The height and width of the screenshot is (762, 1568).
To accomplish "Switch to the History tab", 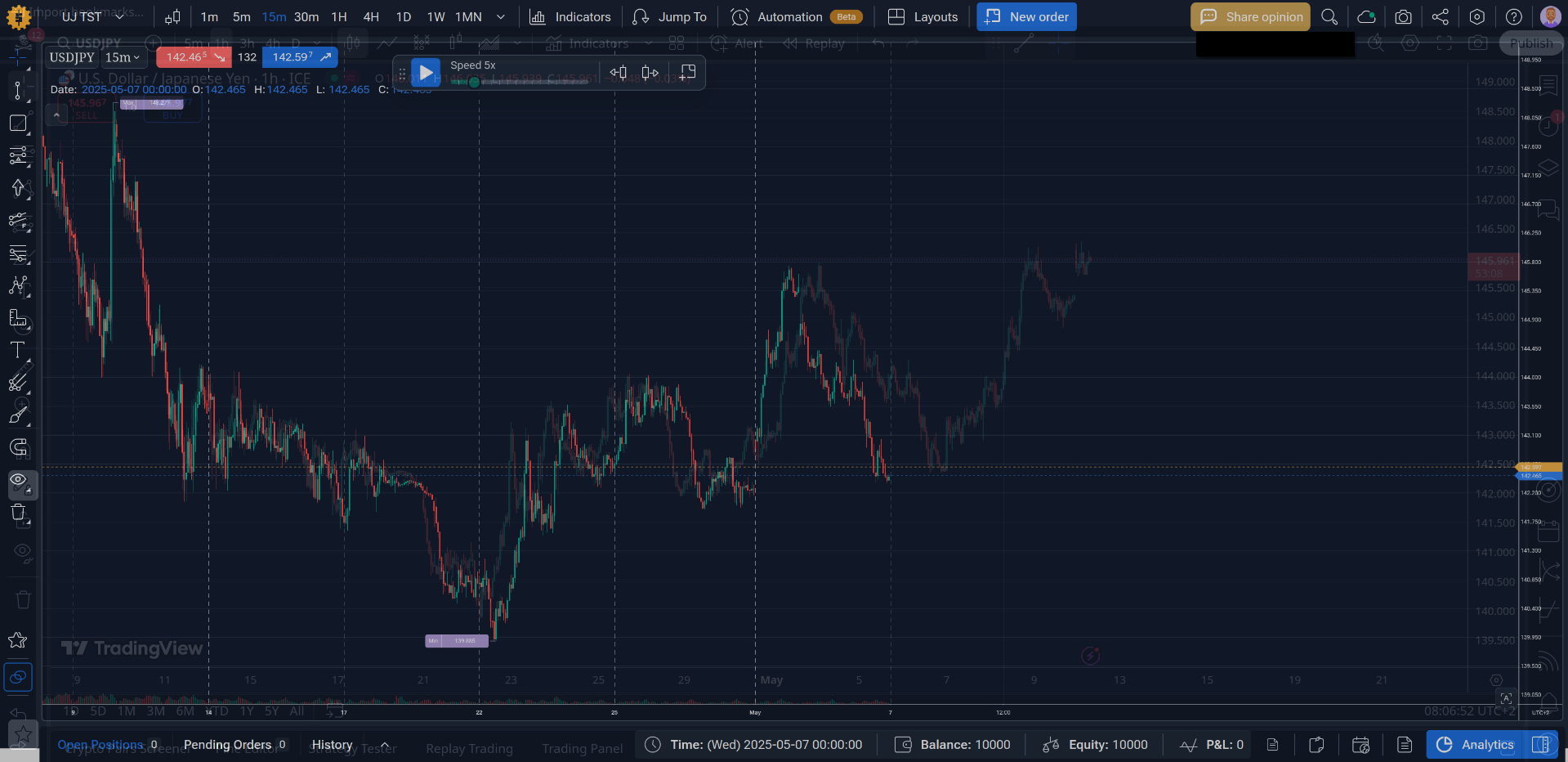I will click(x=332, y=745).
